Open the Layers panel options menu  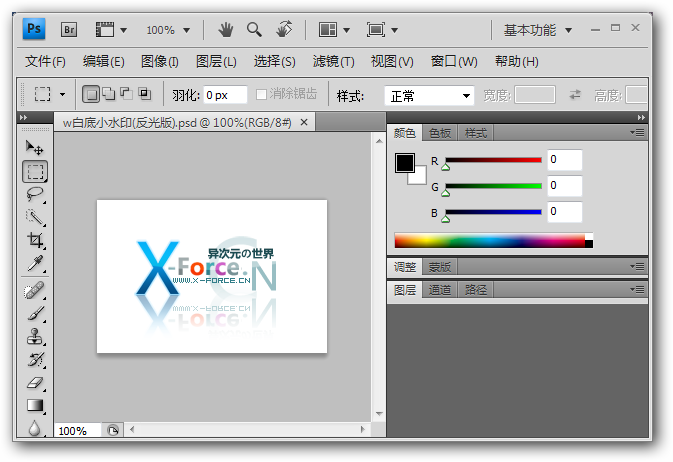637,289
